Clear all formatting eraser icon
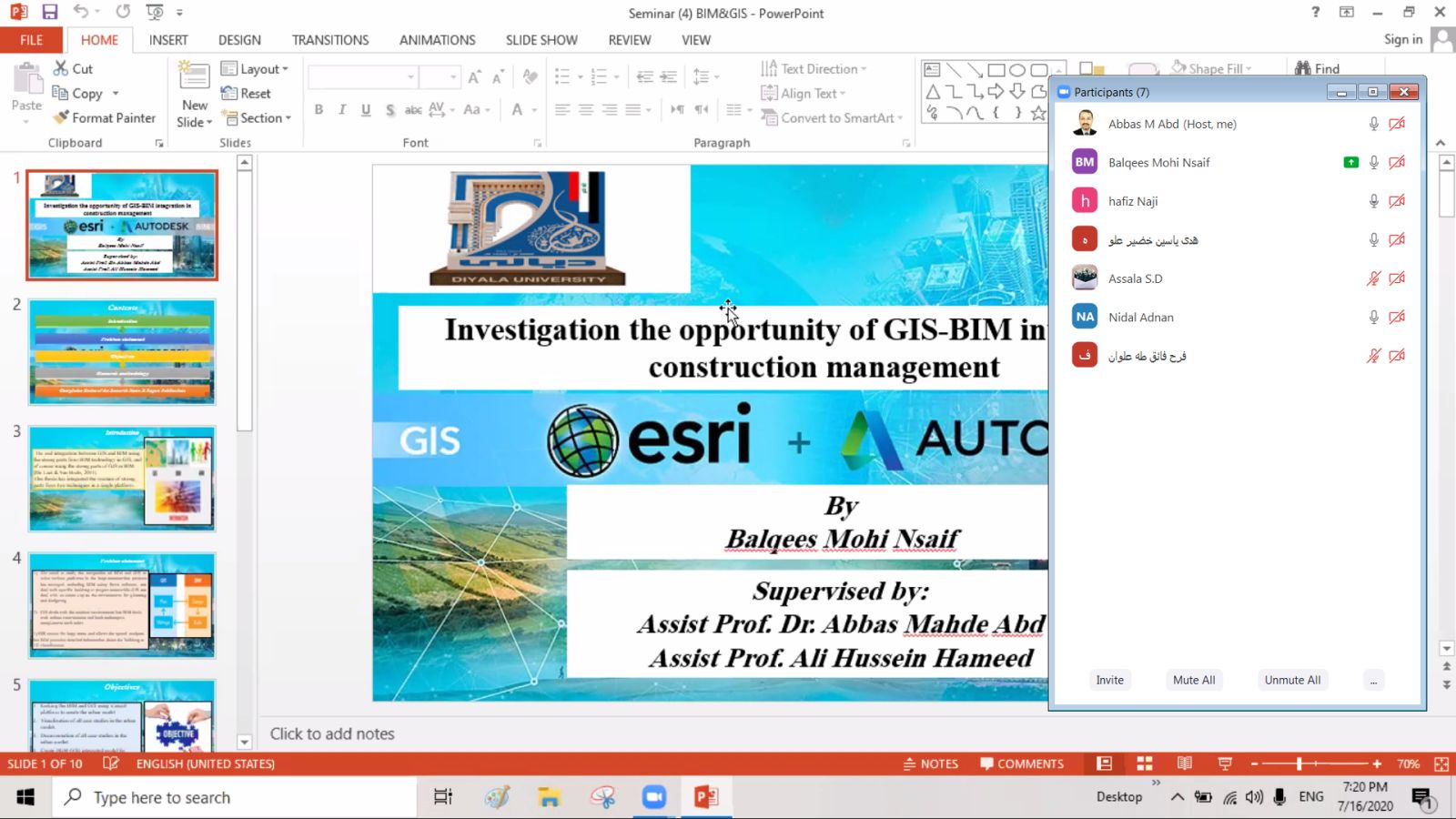1456x819 pixels. tap(531, 77)
